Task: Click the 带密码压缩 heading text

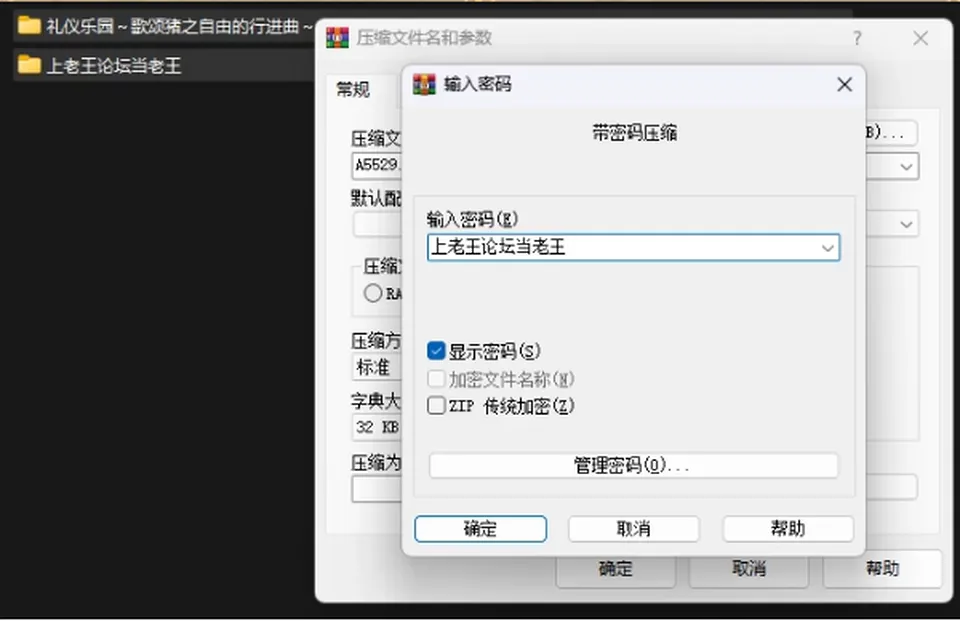Action: coord(634,133)
